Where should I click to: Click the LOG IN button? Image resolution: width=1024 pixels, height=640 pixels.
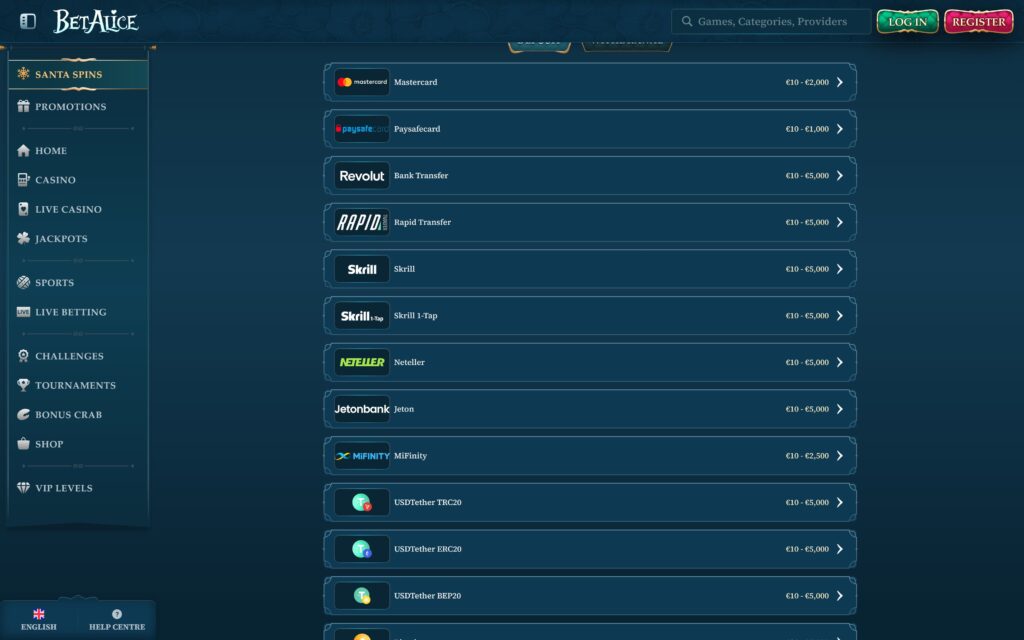907,20
